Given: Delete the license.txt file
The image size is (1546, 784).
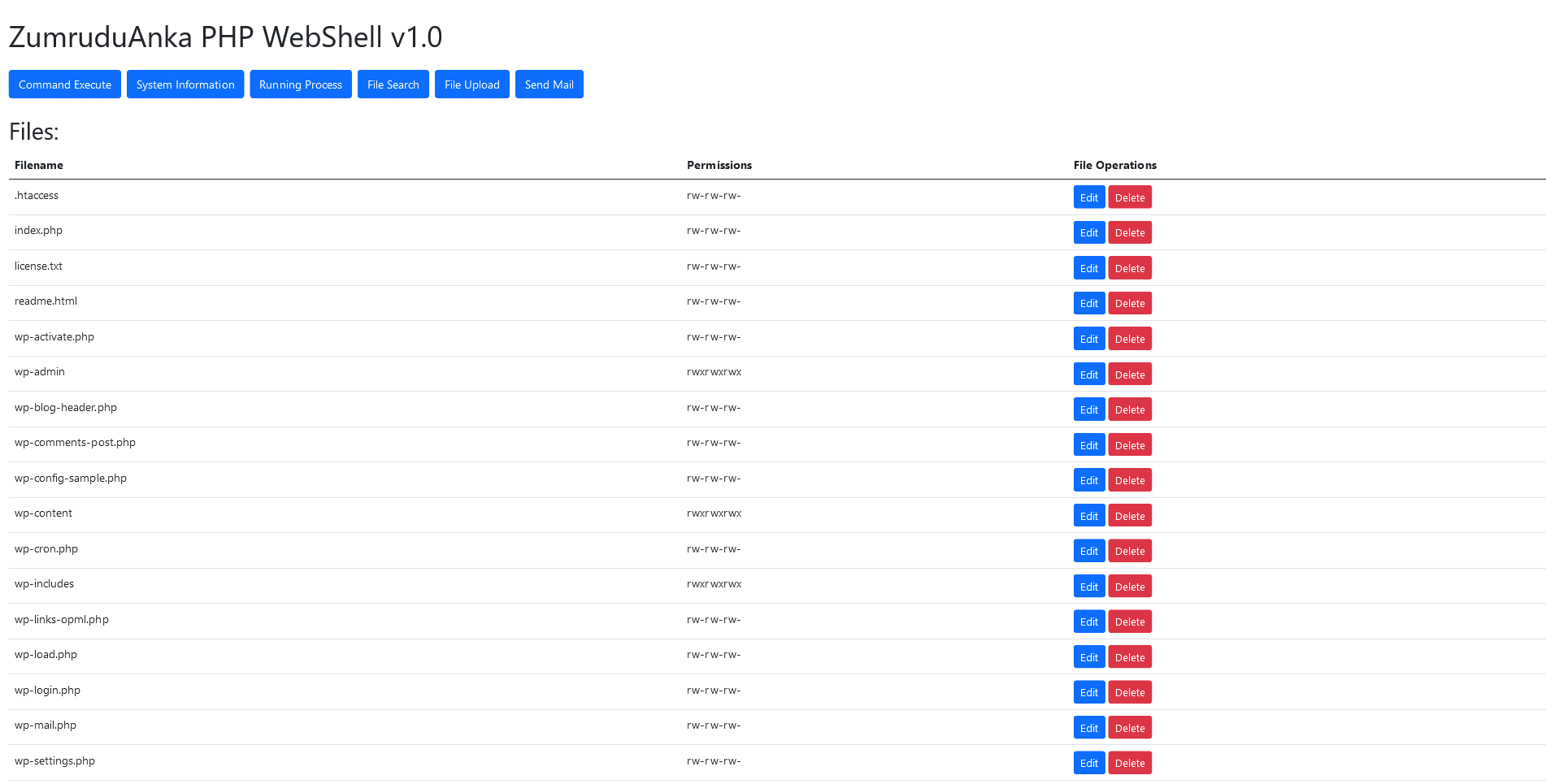Looking at the screenshot, I should pyautogui.click(x=1130, y=267).
